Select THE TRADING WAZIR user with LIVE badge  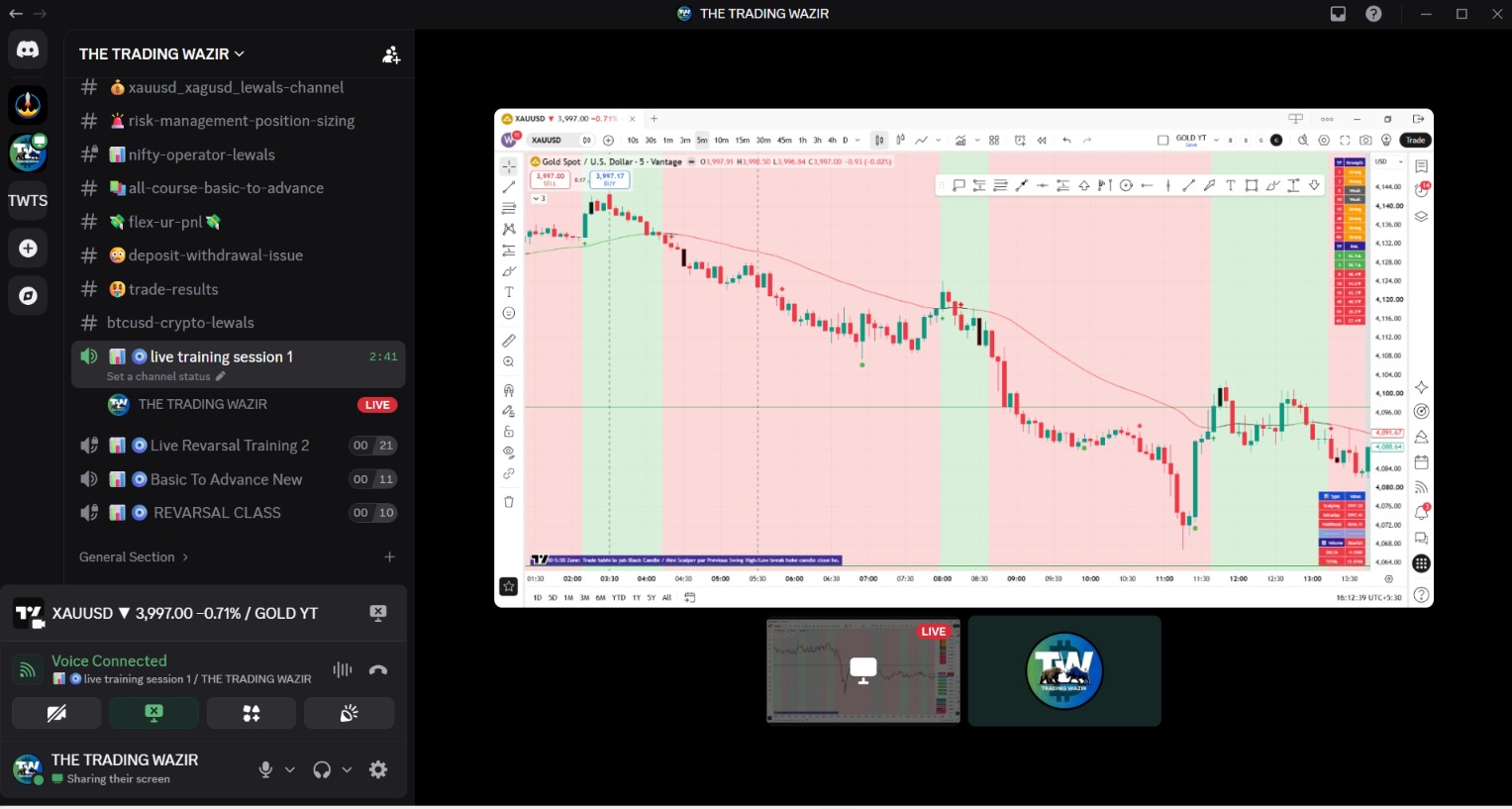point(252,404)
